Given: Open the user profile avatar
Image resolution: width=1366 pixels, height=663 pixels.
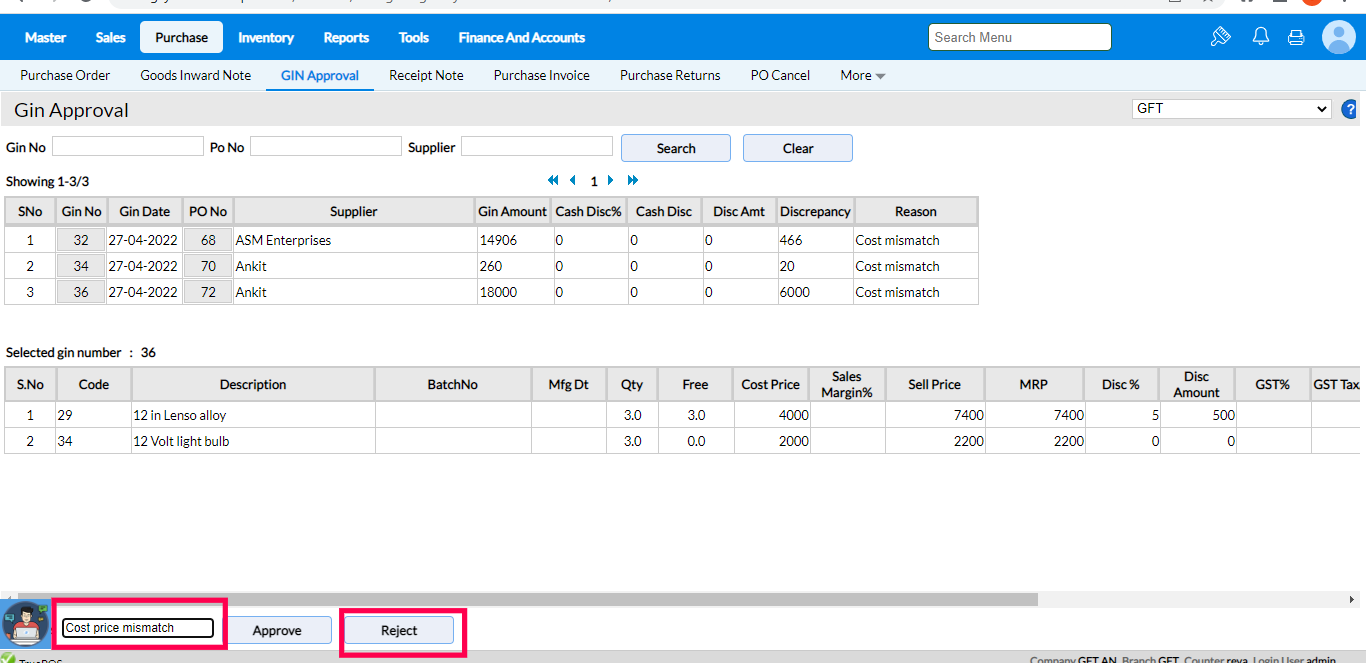Looking at the screenshot, I should click(1338, 37).
